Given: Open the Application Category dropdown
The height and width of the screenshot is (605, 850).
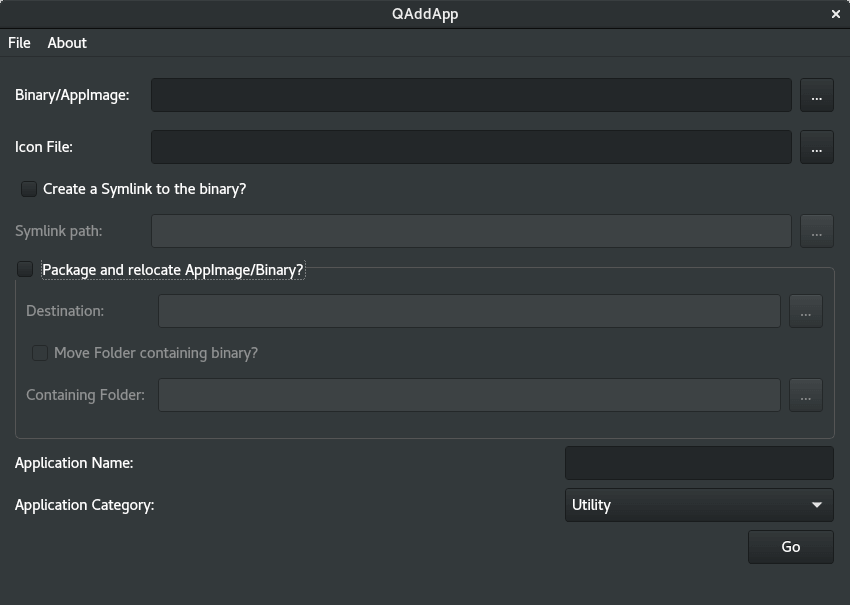Looking at the screenshot, I should [x=698, y=505].
